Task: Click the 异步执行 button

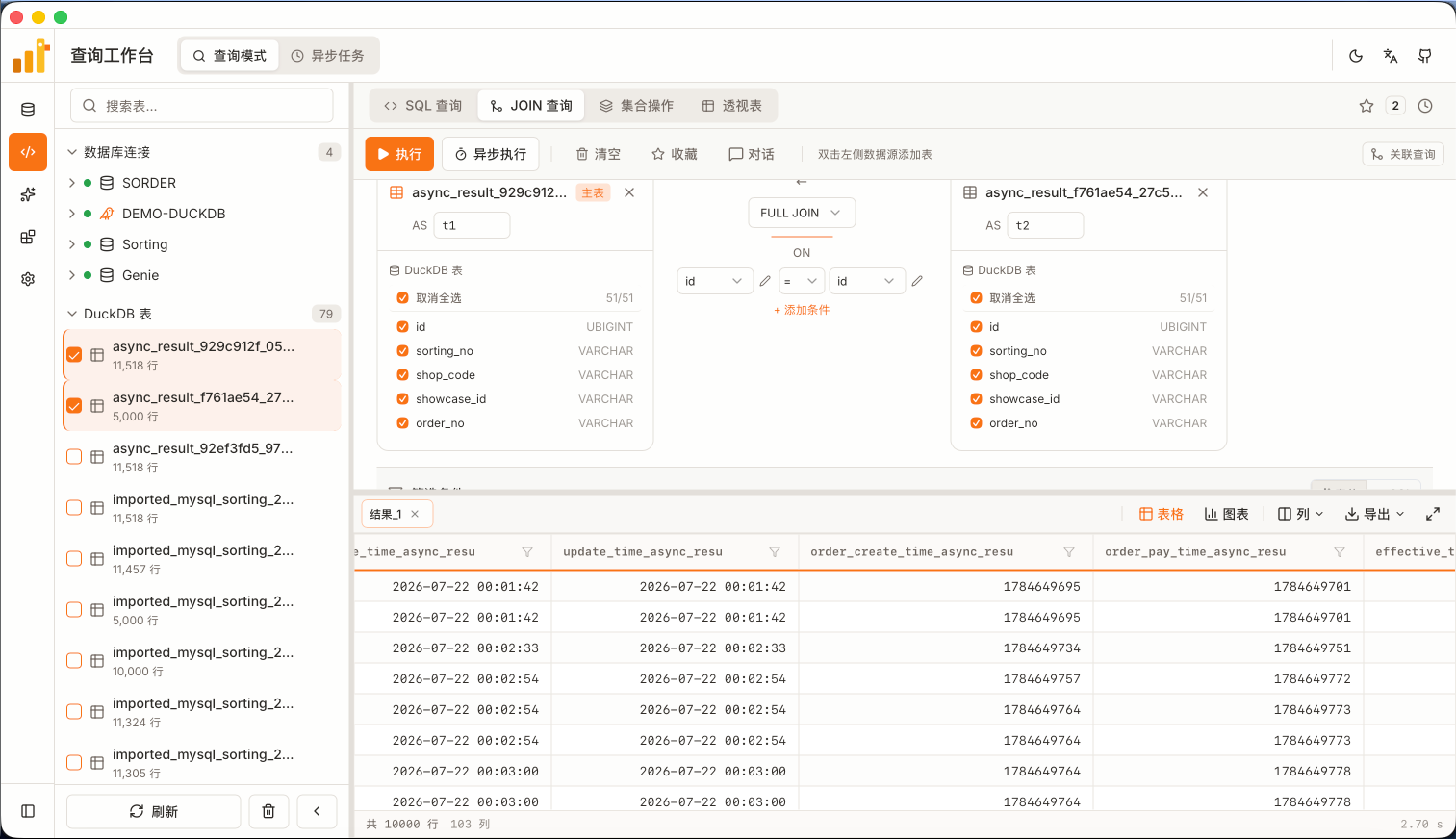Action: [x=491, y=154]
